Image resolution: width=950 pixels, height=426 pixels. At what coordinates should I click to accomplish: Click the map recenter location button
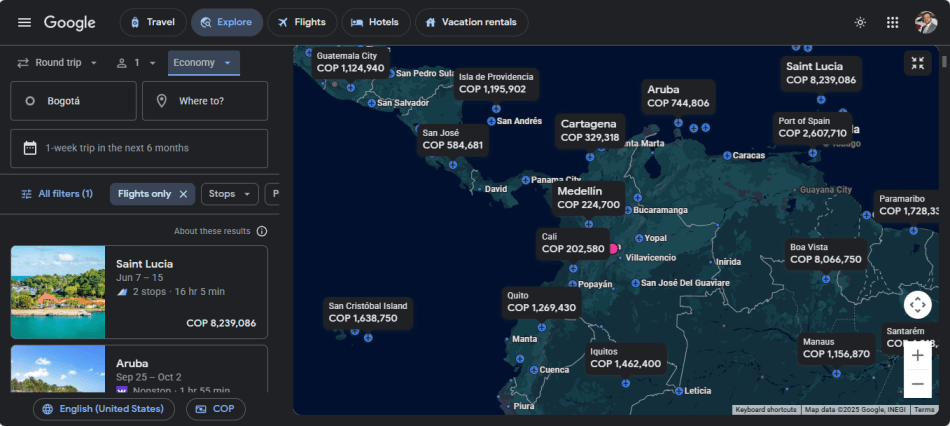(x=917, y=305)
